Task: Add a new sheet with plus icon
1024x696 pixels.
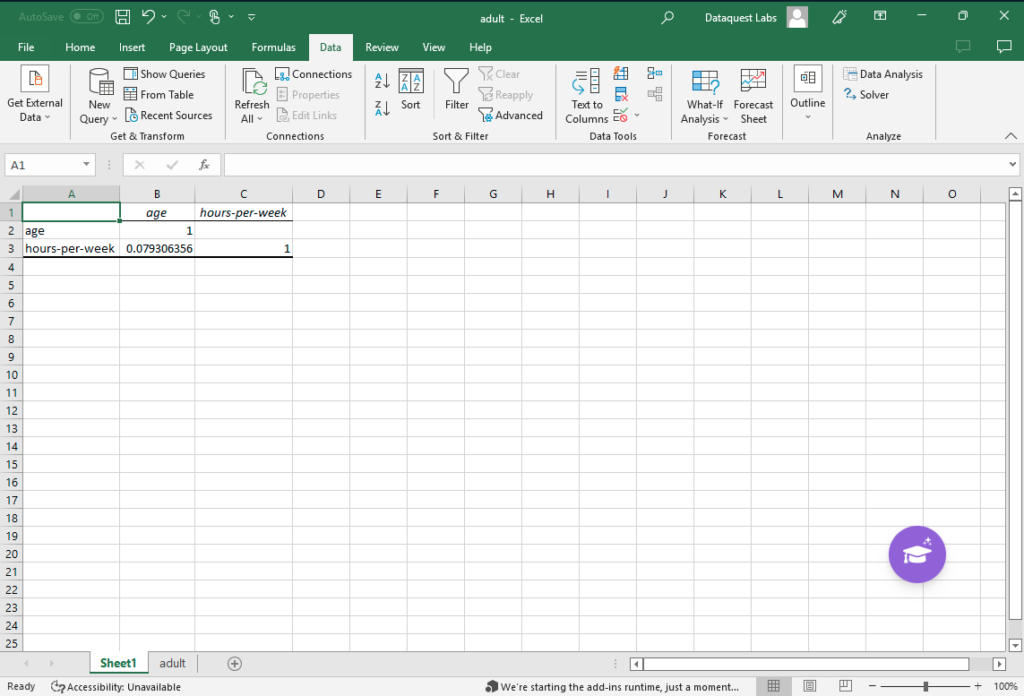Action: pos(235,663)
